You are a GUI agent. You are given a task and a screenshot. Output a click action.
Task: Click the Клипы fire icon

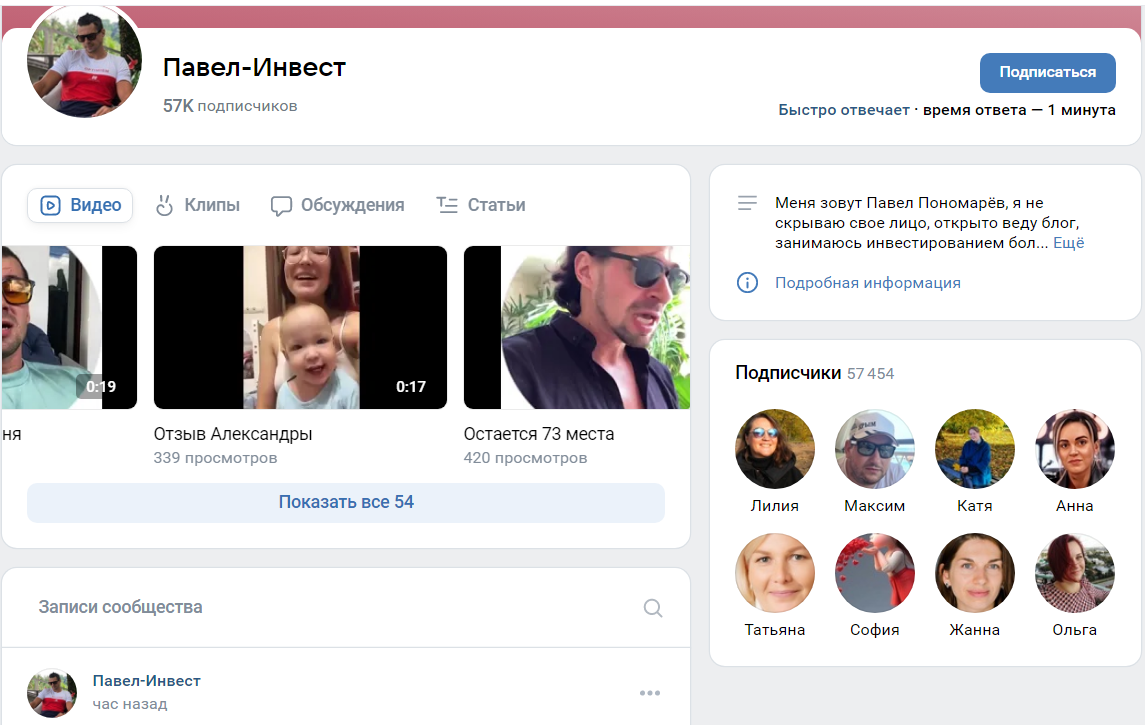163,205
